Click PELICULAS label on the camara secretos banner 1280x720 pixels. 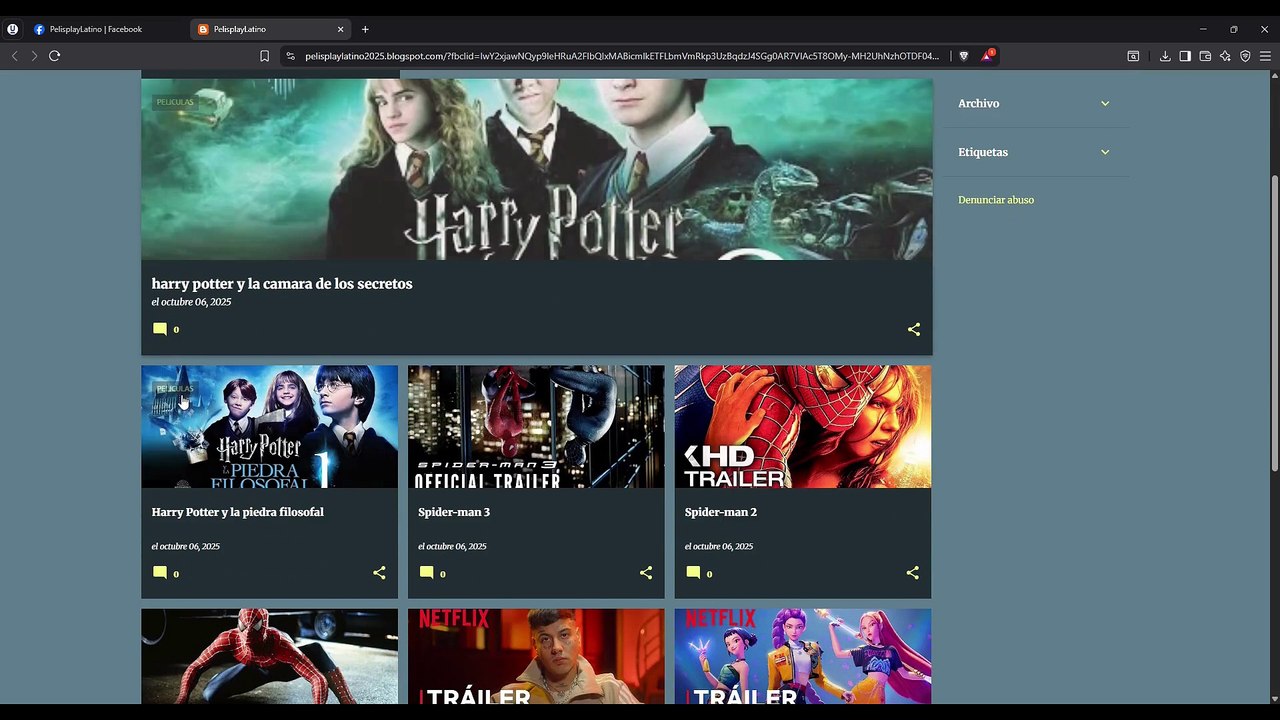(x=175, y=102)
